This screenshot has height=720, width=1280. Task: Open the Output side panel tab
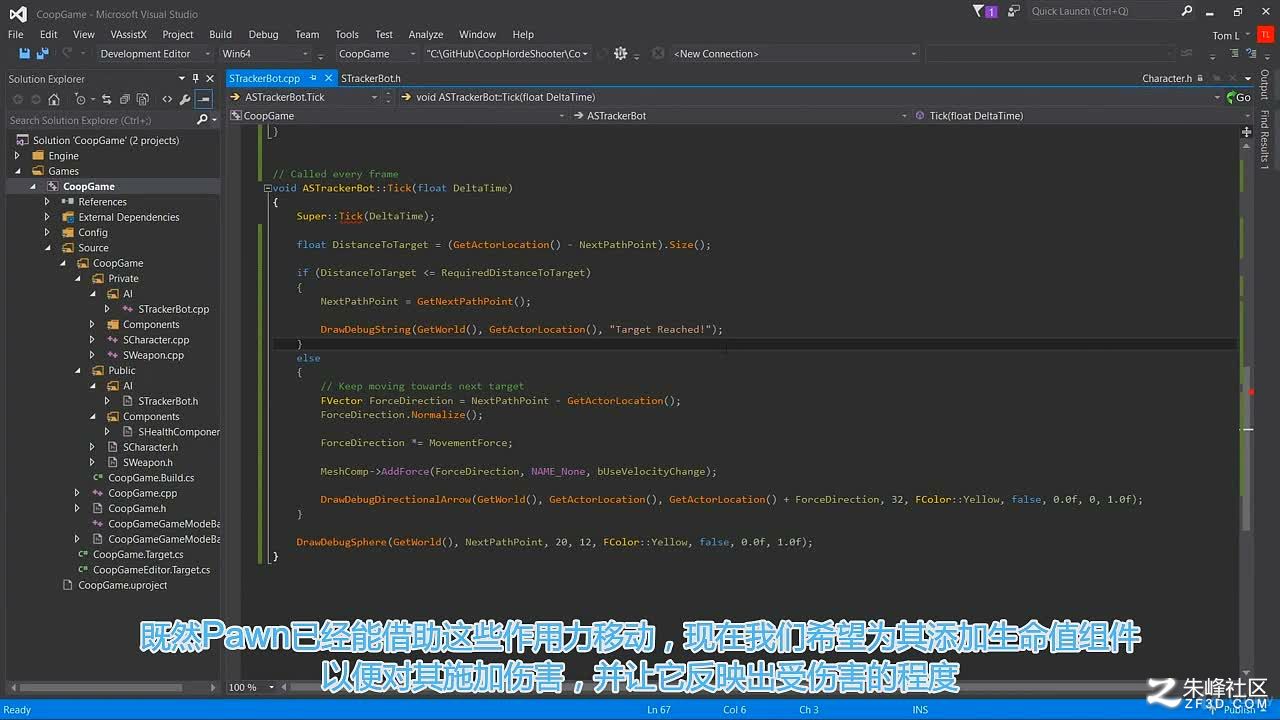pos(1264,85)
